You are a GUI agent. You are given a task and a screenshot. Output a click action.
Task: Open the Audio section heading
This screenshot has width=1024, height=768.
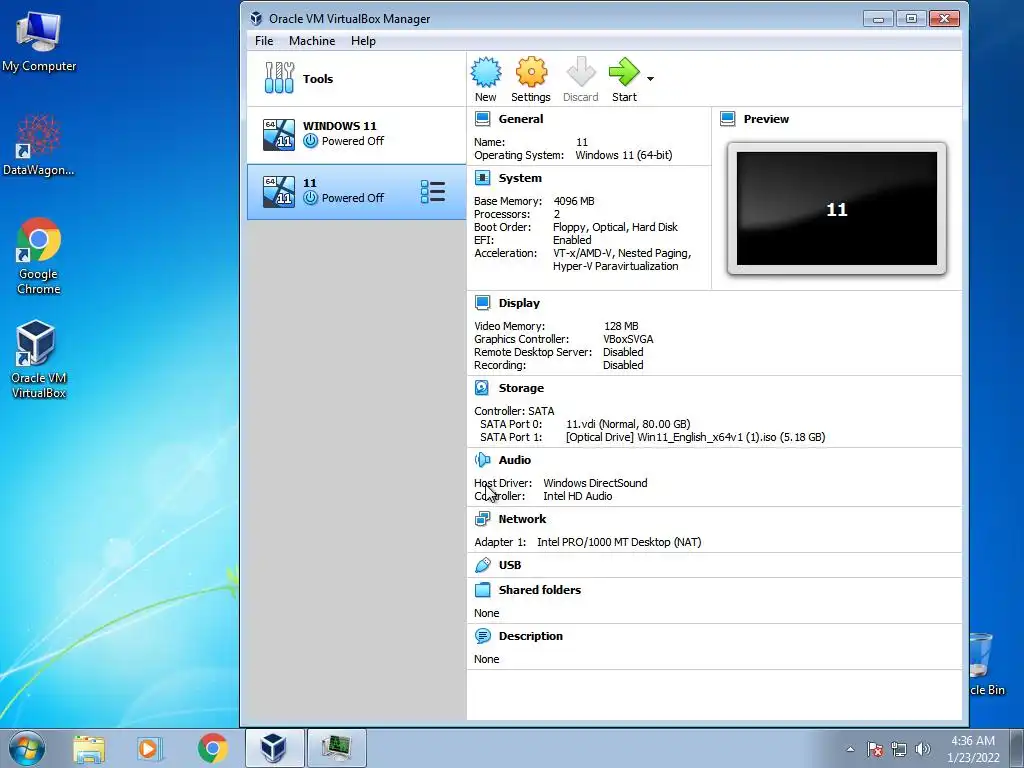tap(515, 460)
